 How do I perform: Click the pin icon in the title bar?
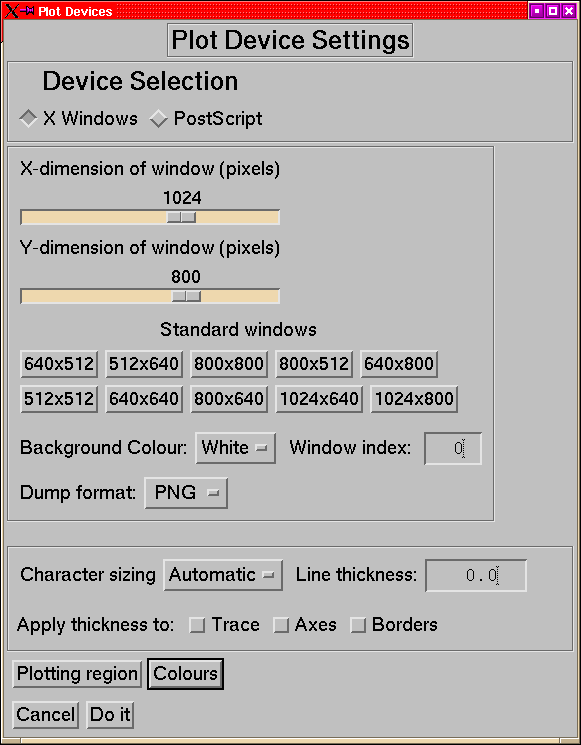pyautogui.click(x=28, y=10)
